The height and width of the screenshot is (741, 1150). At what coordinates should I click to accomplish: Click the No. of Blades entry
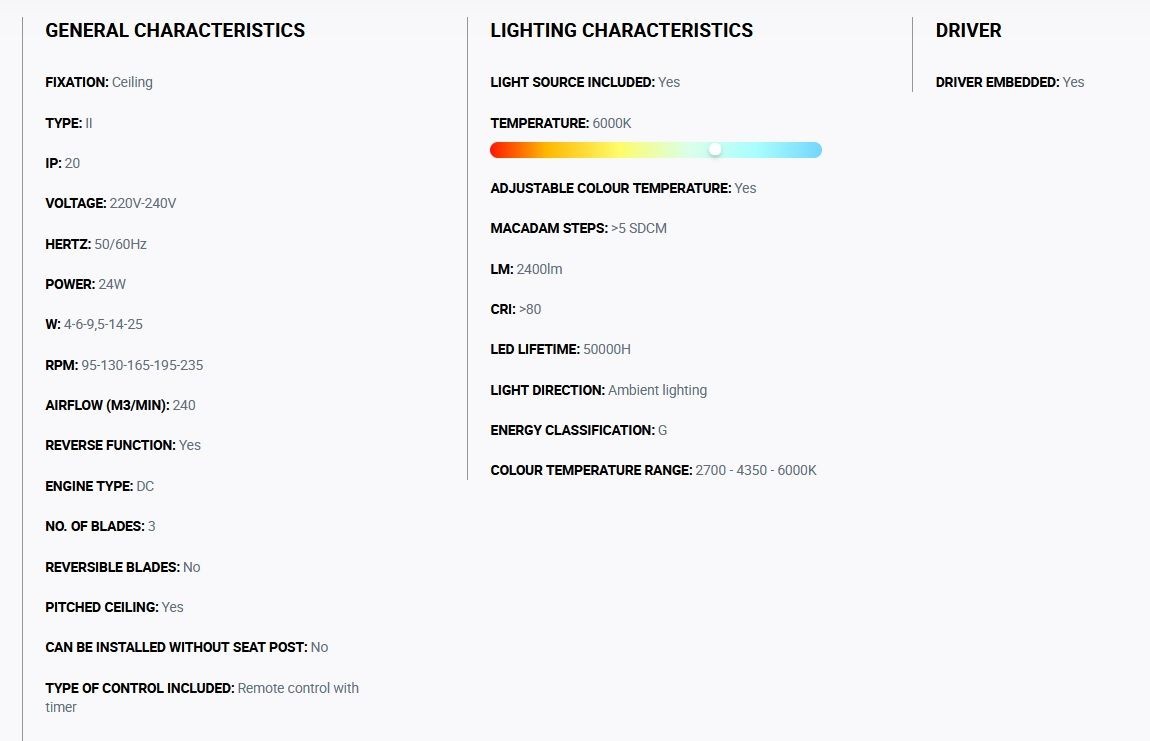point(100,526)
